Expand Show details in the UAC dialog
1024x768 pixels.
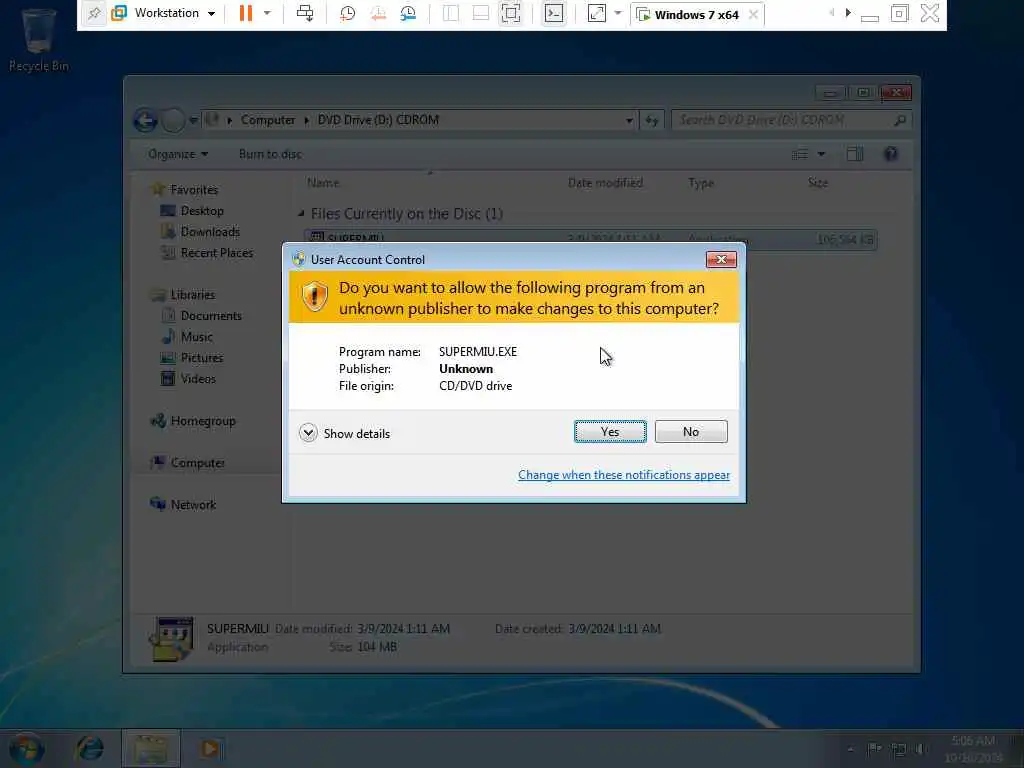click(344, 433)
